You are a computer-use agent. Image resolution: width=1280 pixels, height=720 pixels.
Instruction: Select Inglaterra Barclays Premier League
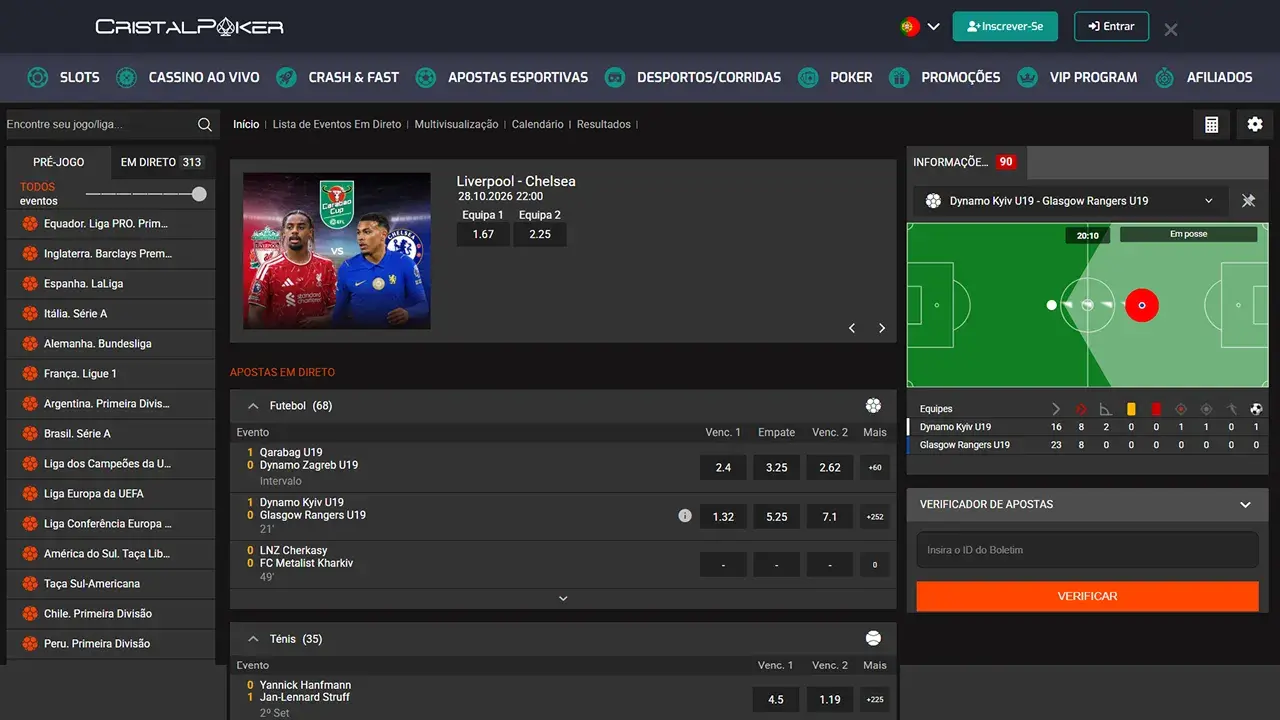click(x=111, y=254)
